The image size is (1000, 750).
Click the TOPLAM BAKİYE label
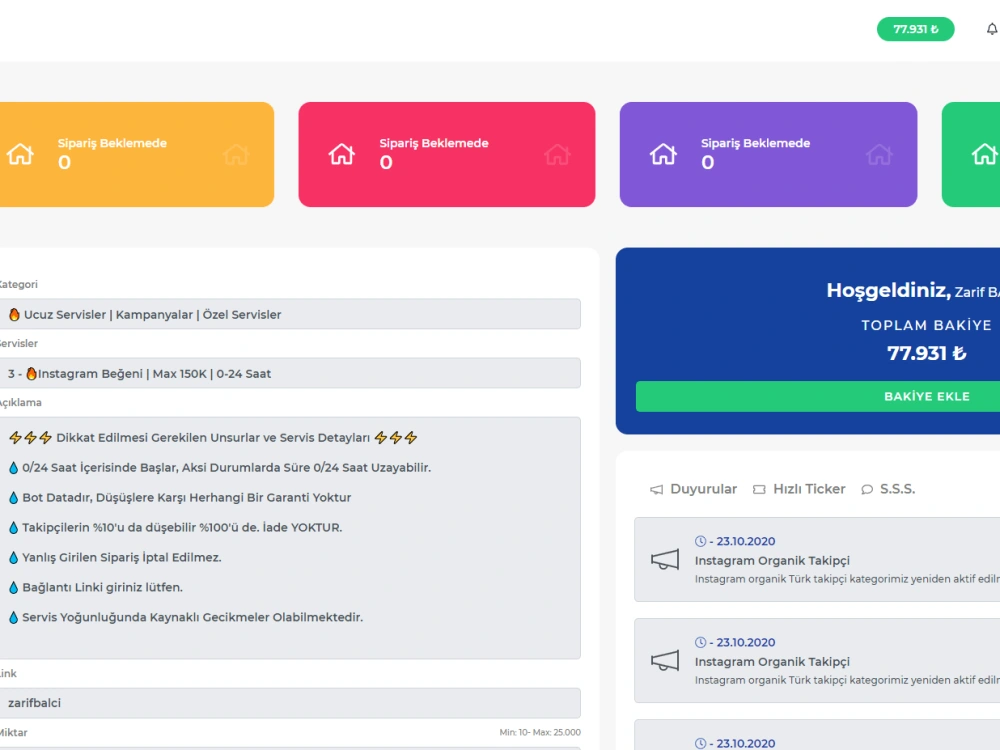click(x=926, y=325)
